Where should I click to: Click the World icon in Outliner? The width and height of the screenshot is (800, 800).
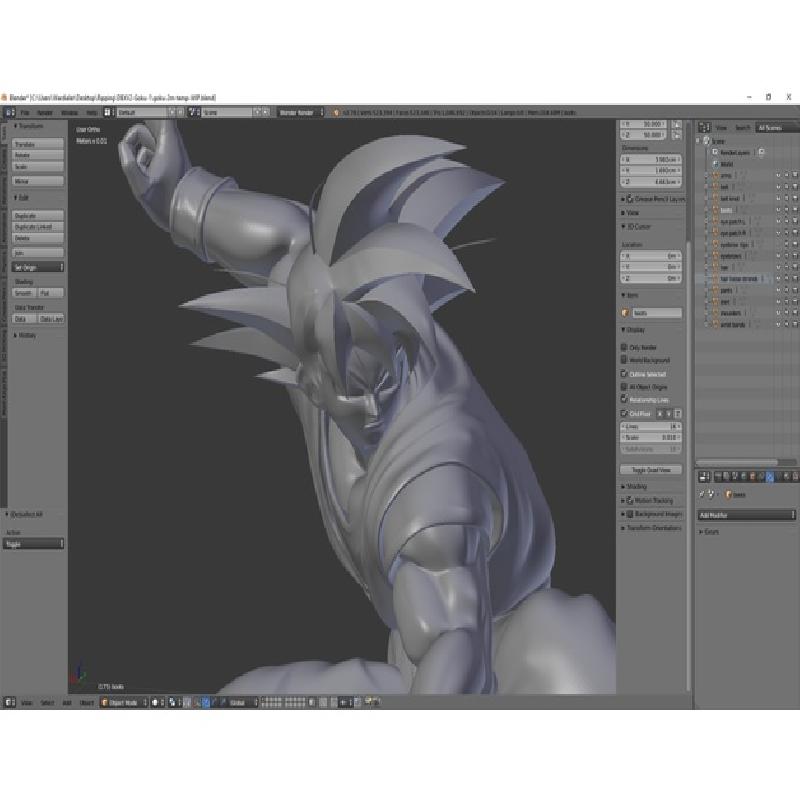click(715, 164)
